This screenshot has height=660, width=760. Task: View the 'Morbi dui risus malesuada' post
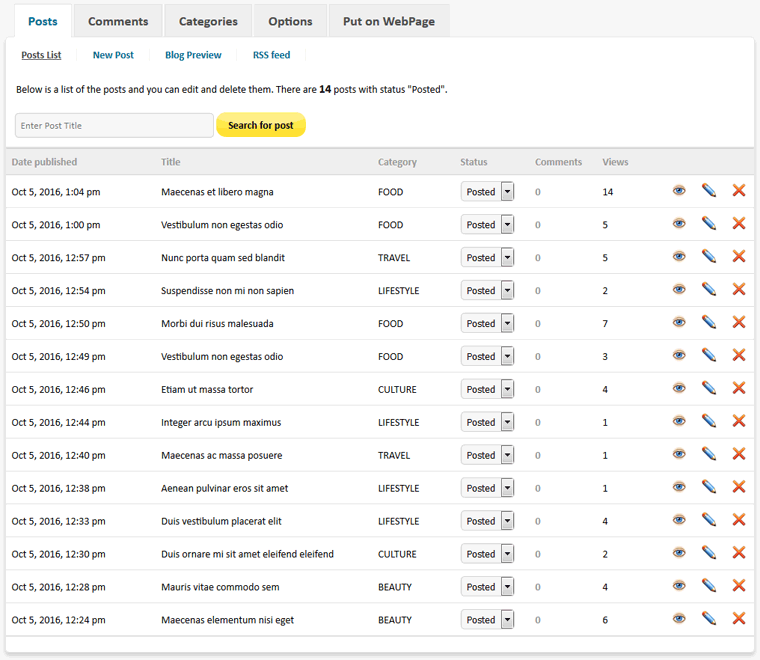[x=679, y=322]
